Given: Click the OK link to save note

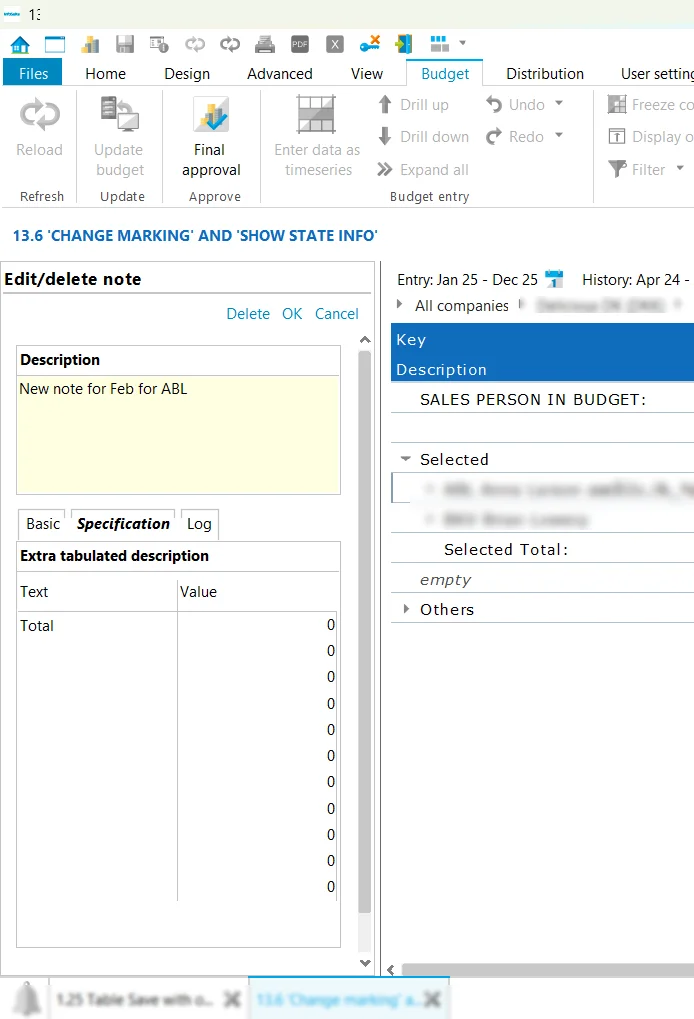Looking at the screenshot, I should pos(292,314).
